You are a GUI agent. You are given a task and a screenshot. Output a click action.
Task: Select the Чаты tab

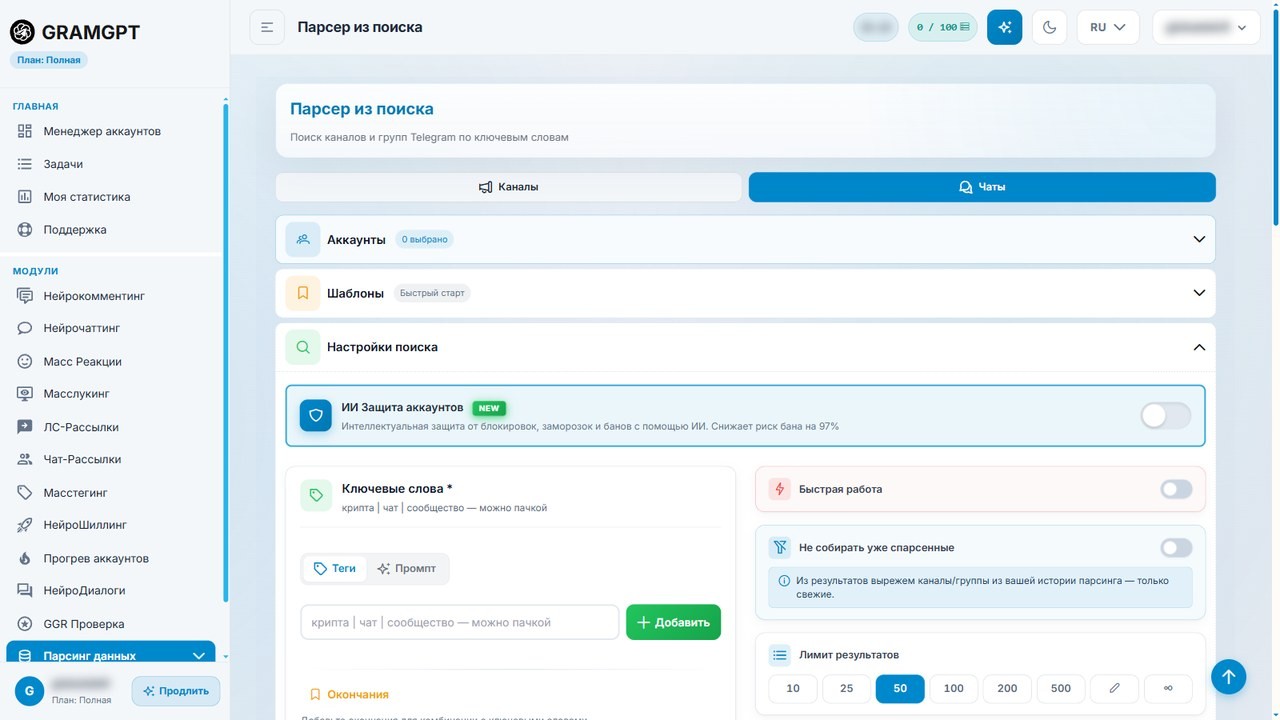[x=982, y=187]
